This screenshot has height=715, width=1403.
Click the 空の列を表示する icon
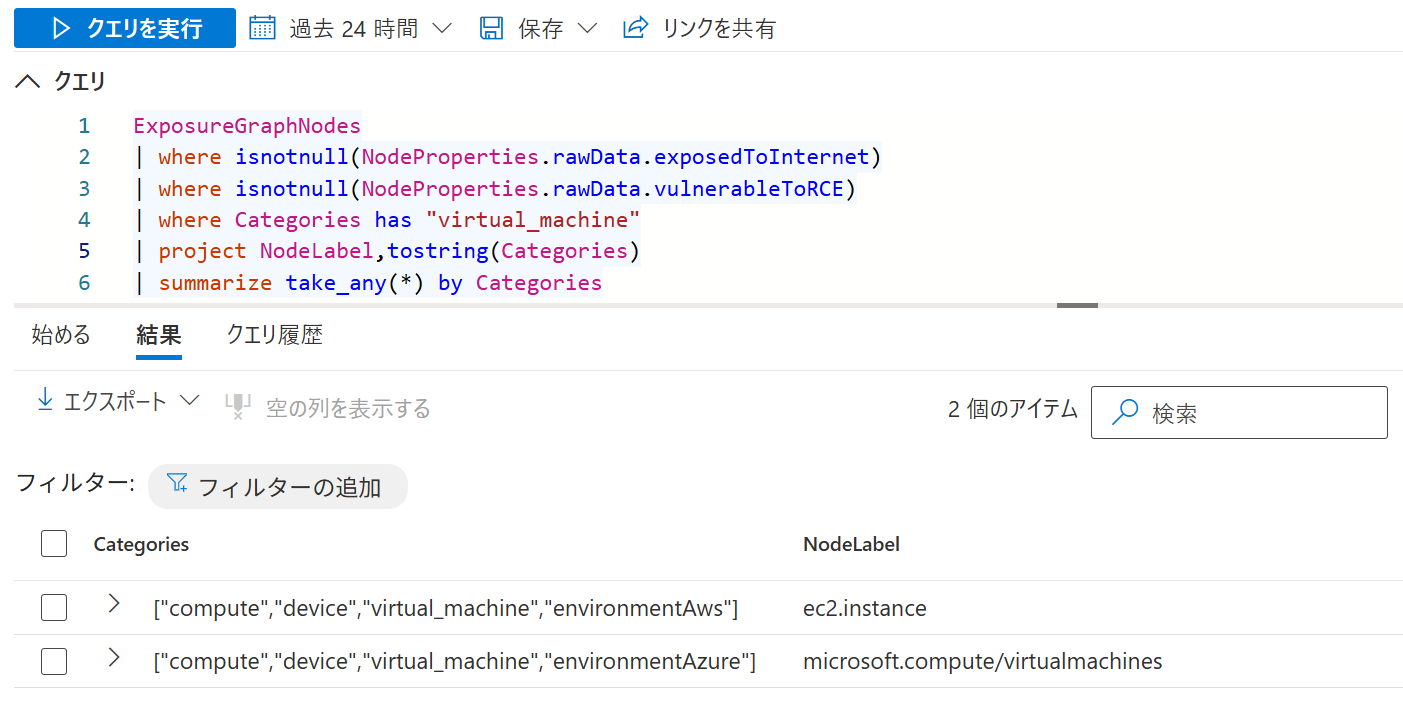[x=237, y=407]
